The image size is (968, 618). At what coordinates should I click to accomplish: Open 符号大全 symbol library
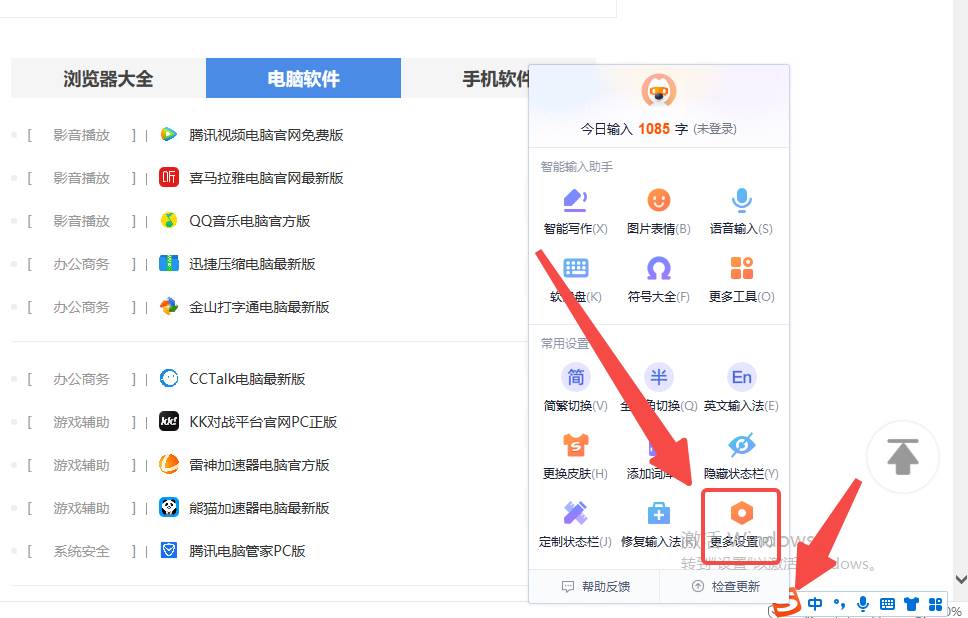pos(658,280)
